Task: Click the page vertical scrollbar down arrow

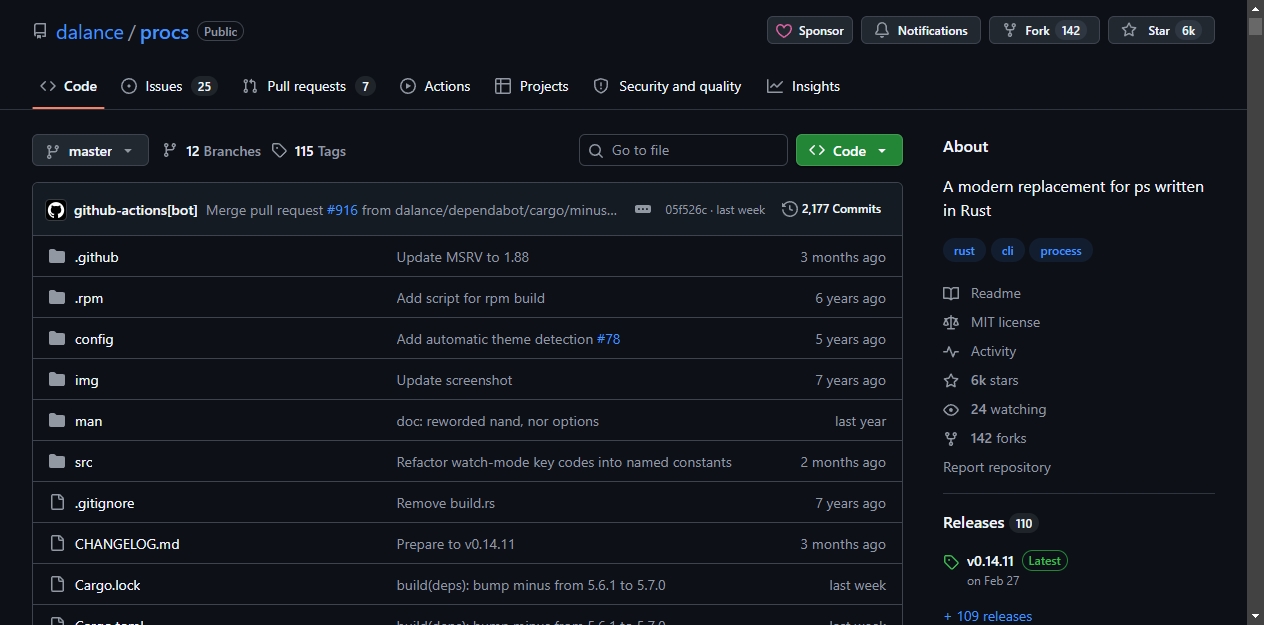Action: click(x=1255, y=616)
